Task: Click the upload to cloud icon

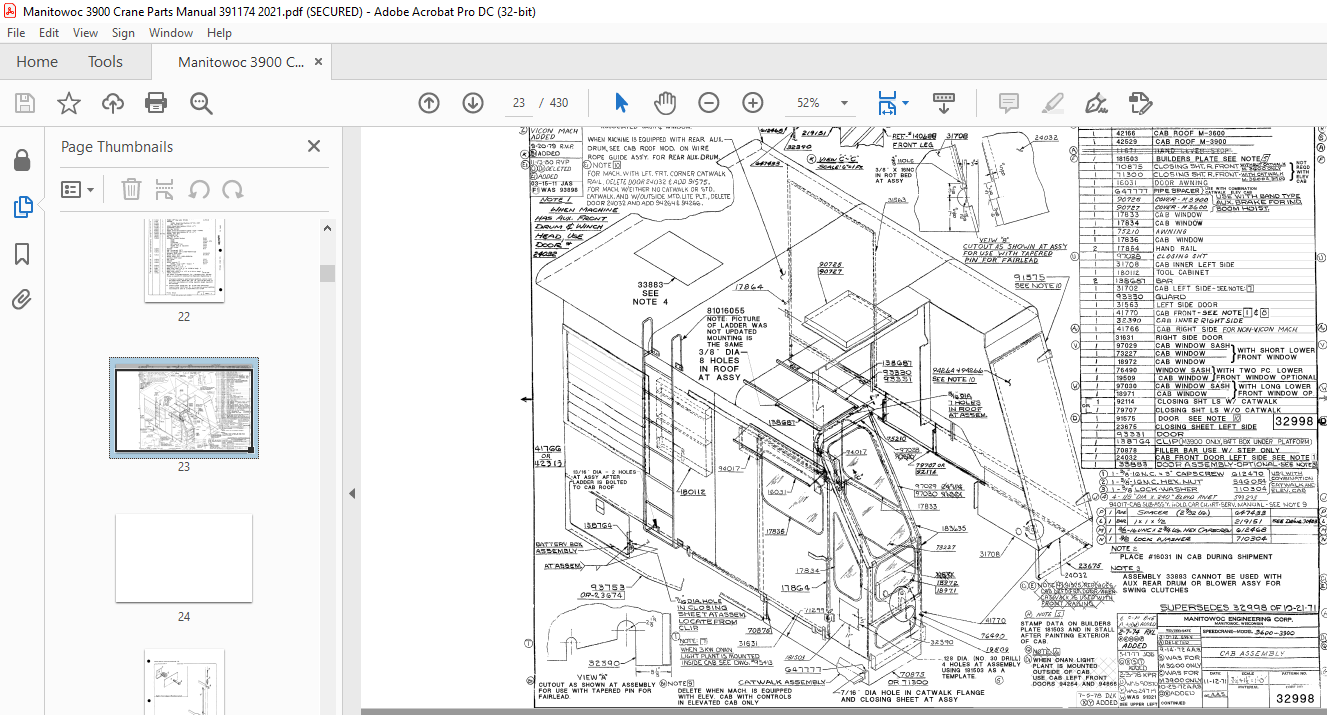Action: [x=113, y=103]
